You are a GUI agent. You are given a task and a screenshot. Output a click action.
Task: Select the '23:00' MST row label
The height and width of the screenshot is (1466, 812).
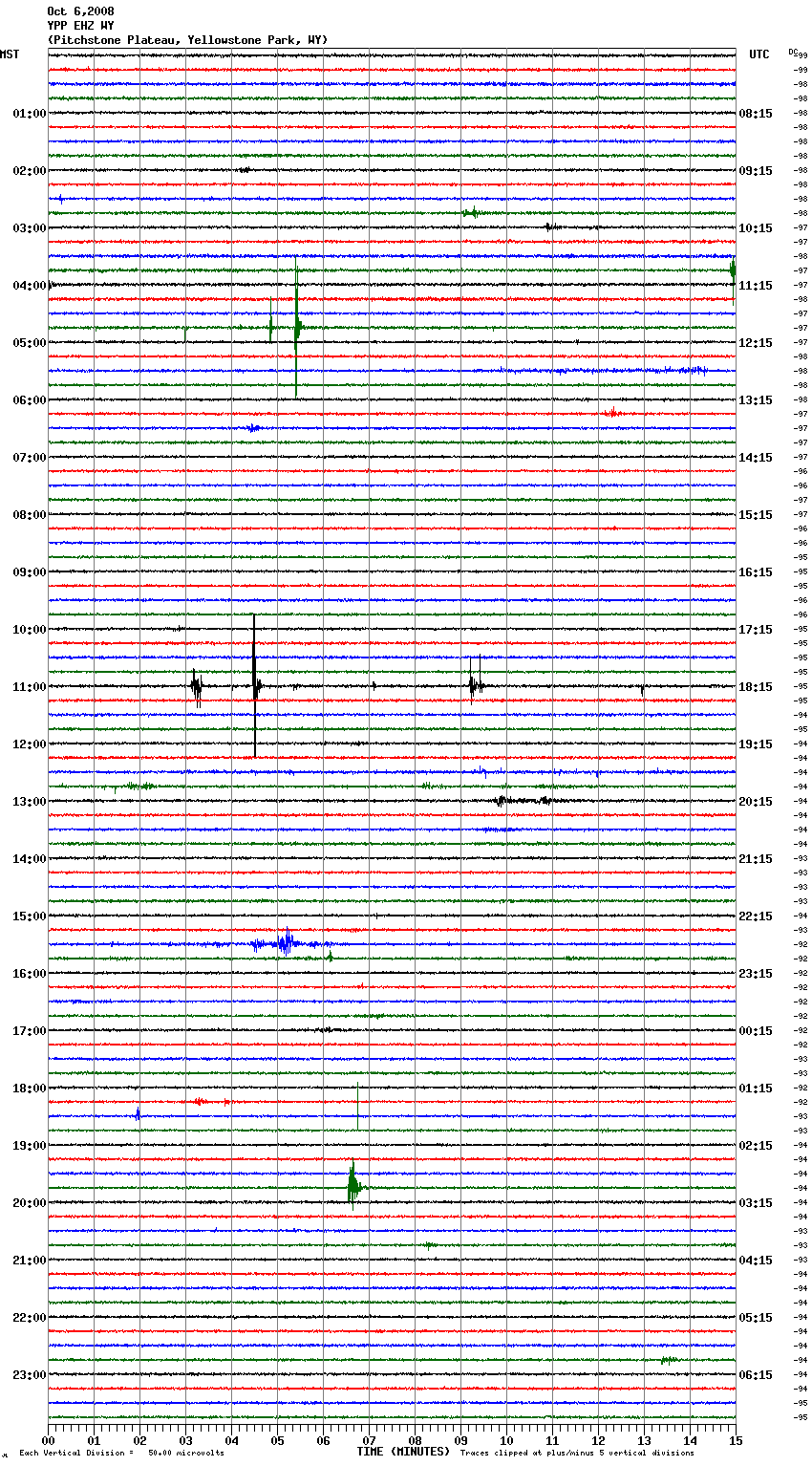pos(29,1375)
